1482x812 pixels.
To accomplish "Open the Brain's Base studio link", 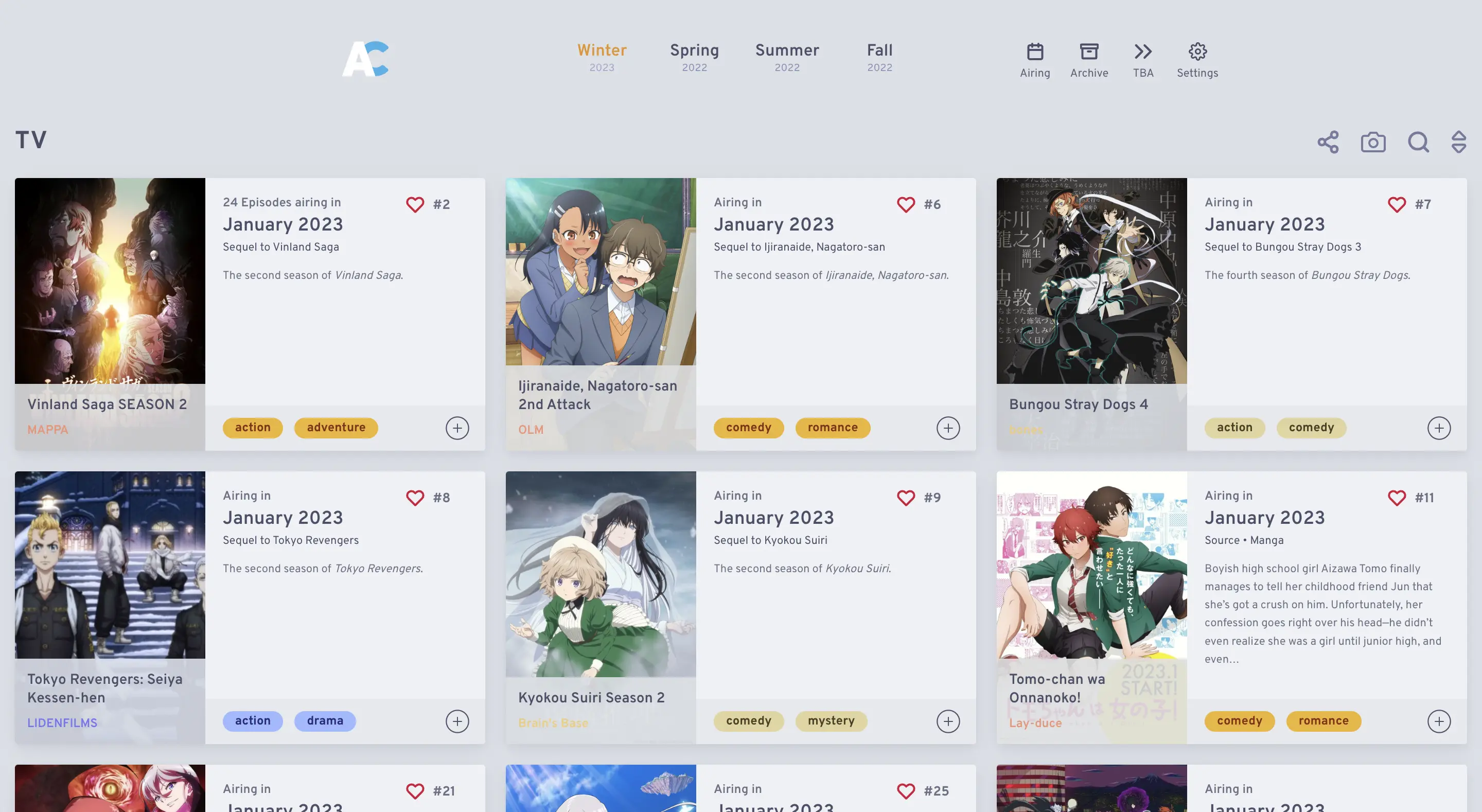I will click(553, 723).
